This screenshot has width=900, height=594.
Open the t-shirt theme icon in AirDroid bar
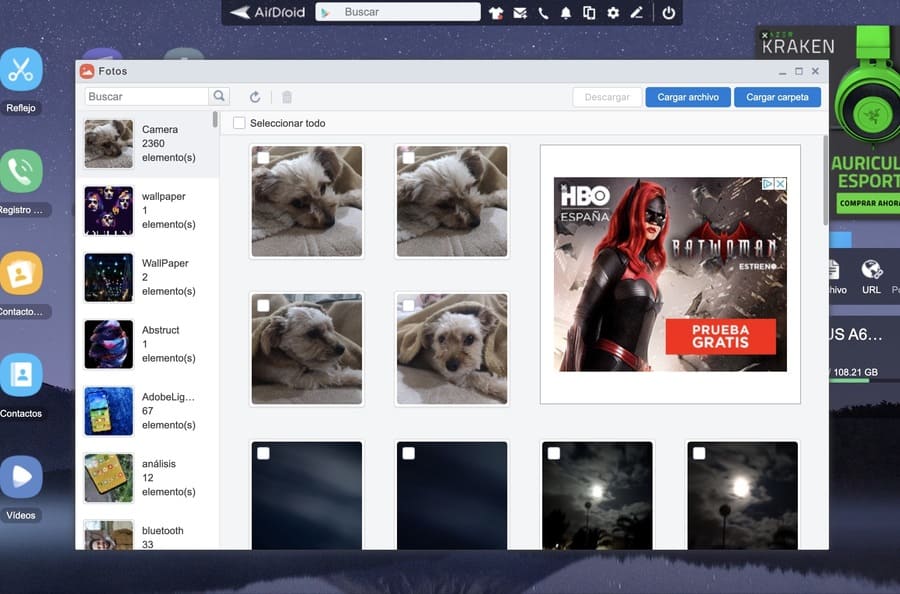pyautogui.click(x=497, y=13)
